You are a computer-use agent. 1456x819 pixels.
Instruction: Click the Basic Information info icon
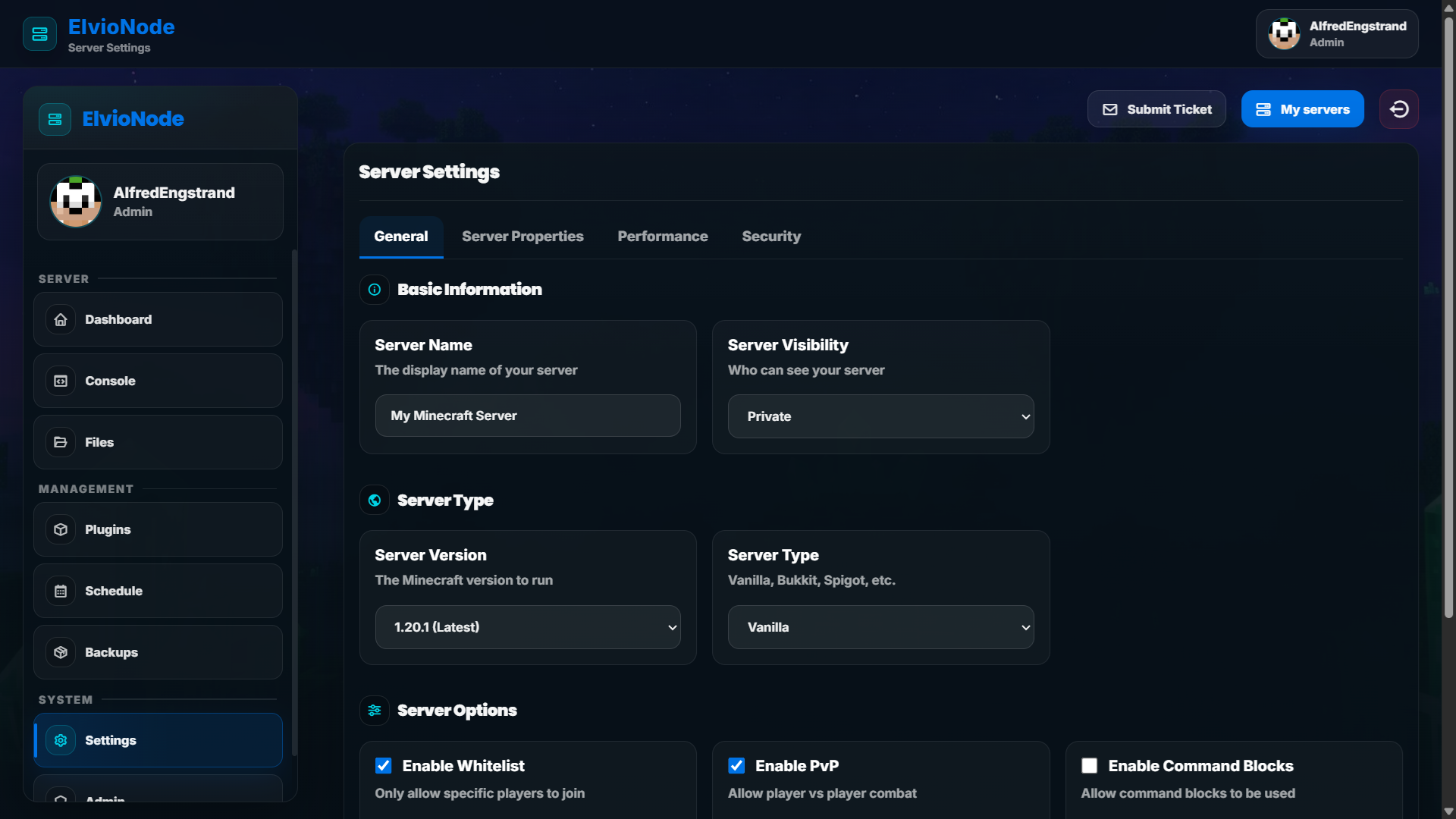[375, 289]
